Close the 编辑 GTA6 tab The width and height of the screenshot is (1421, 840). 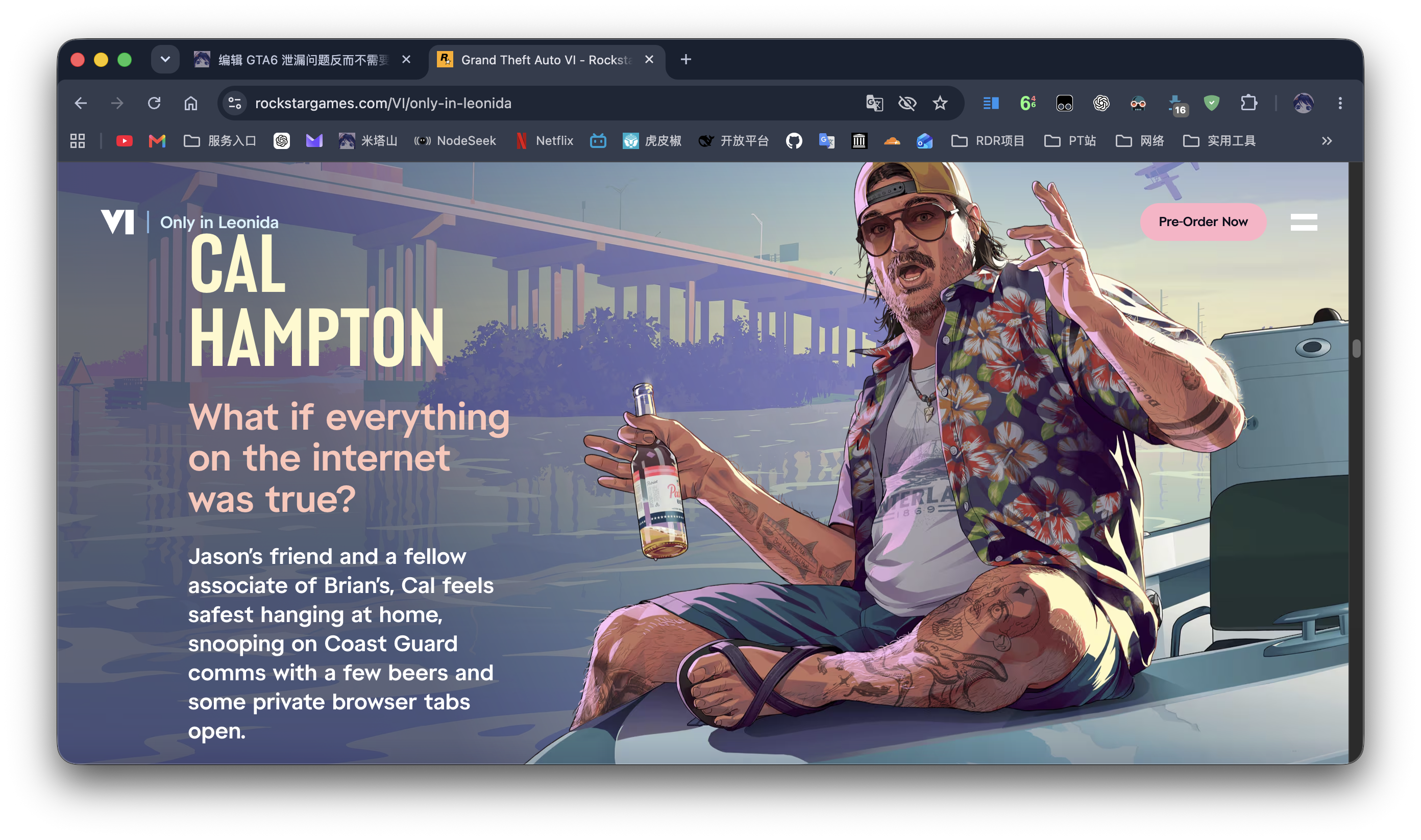[406, 59]
